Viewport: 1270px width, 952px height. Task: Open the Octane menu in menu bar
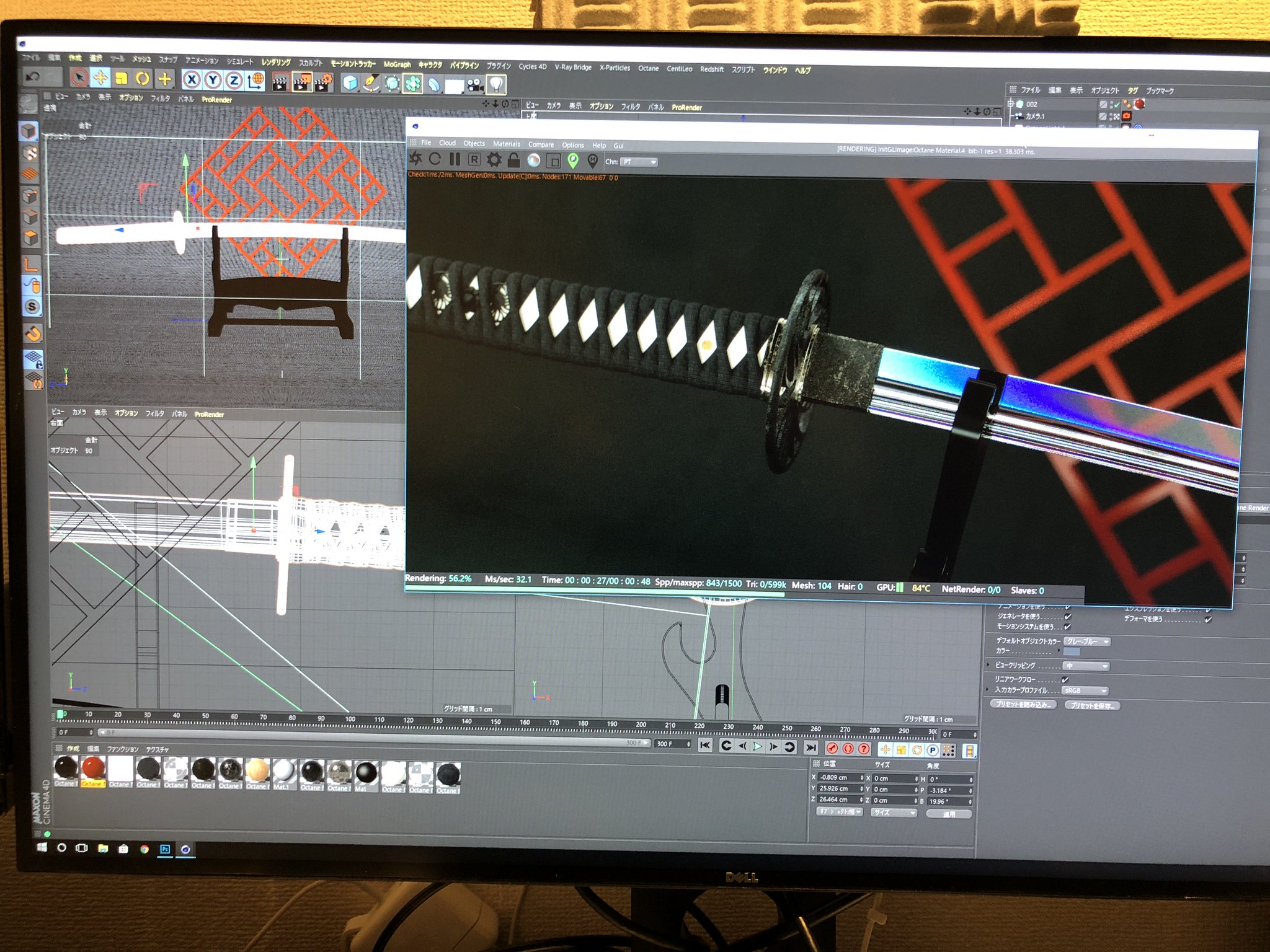[x=648, y=68]
